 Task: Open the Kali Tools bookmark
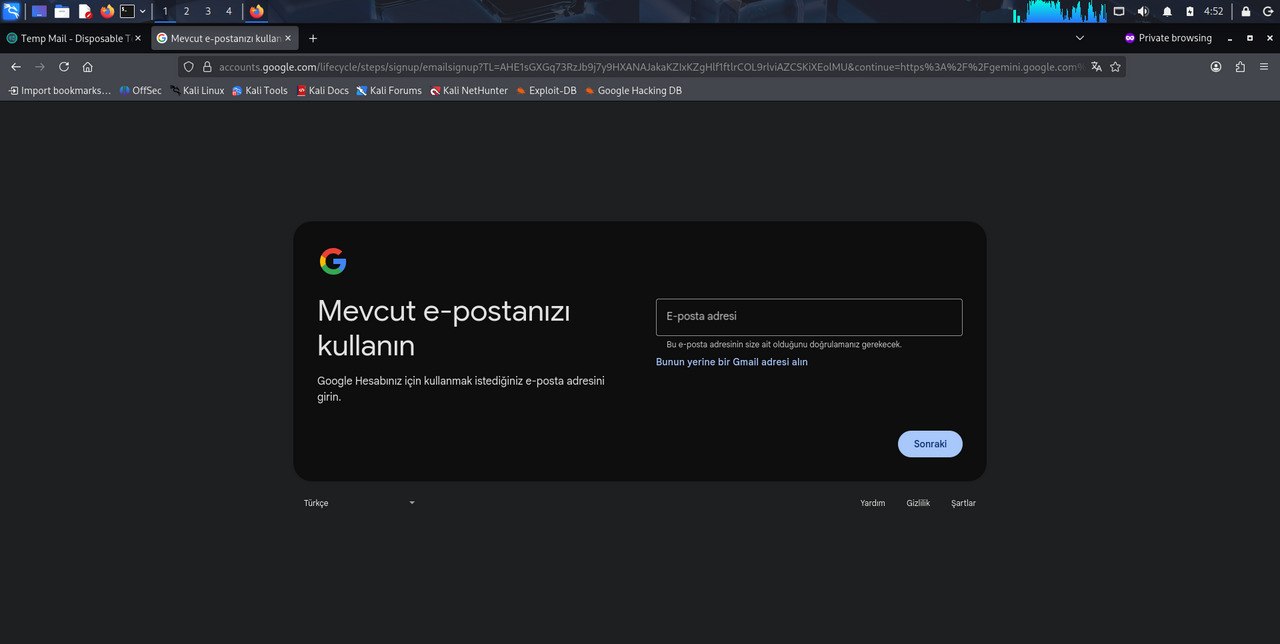coord(260,90)
